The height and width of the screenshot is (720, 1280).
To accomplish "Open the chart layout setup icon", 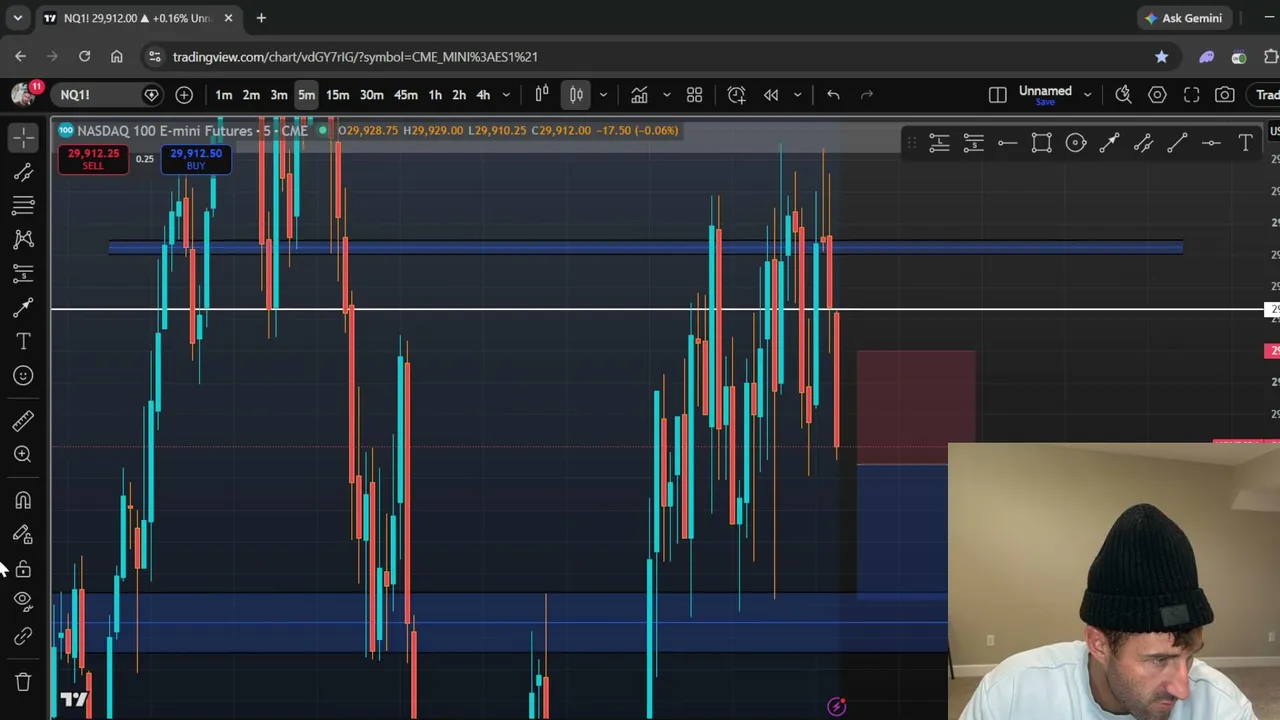I will (997, 95).
